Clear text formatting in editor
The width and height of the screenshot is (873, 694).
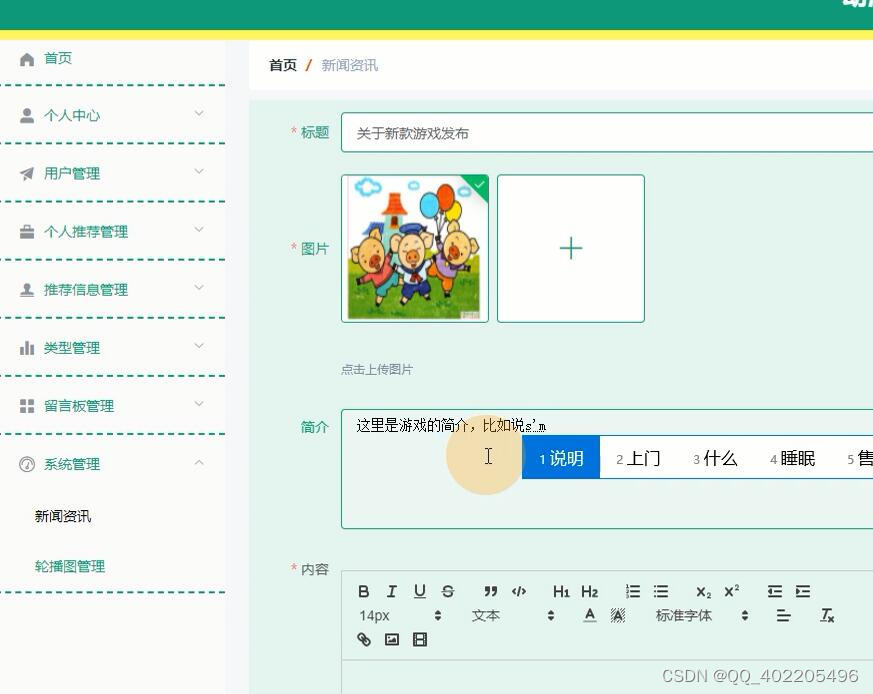(x=827, y=615)
